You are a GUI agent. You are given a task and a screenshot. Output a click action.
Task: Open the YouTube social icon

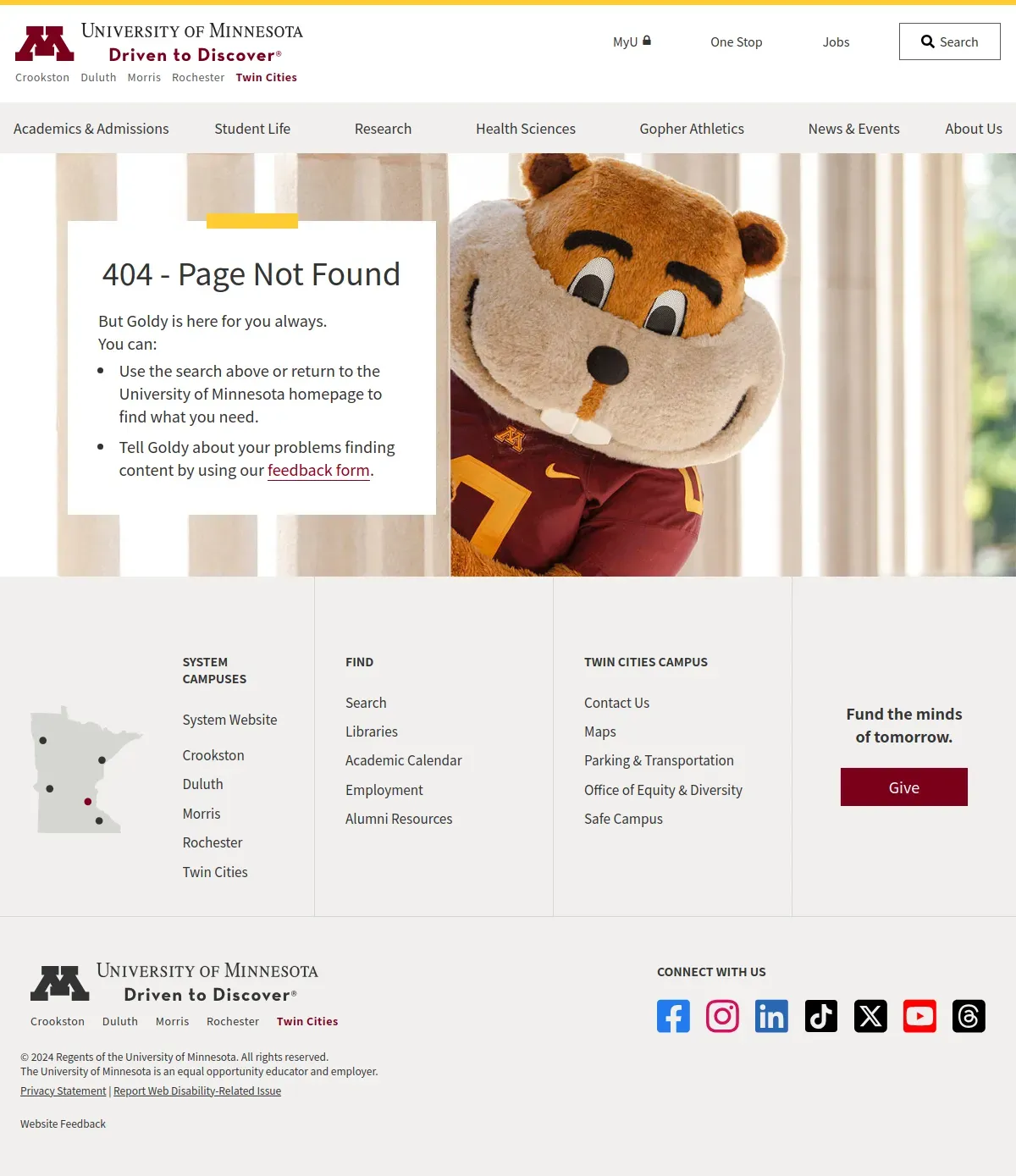pyautogui.click(x=919, y=1016)
